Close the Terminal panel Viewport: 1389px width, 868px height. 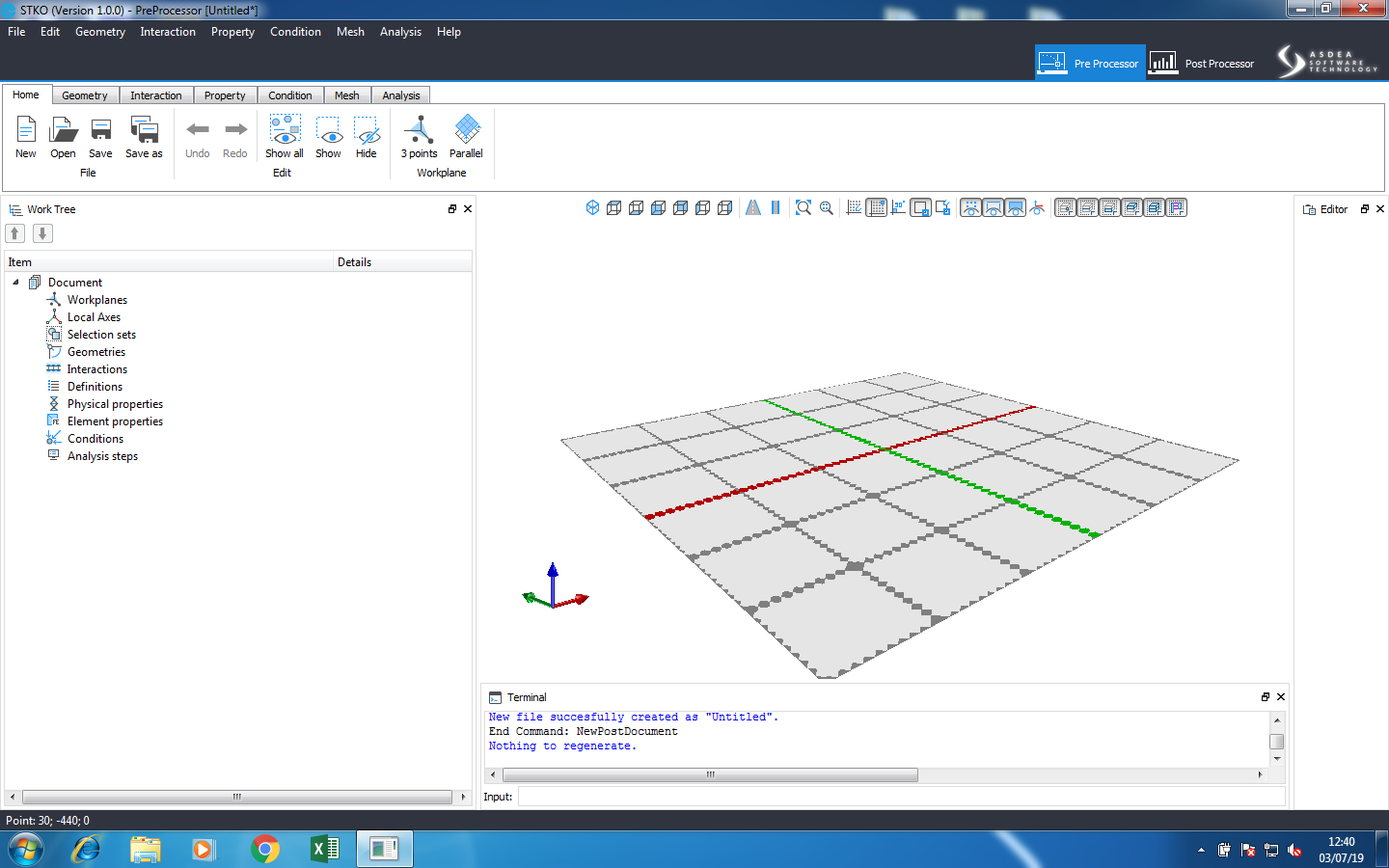click(1281, 697)
